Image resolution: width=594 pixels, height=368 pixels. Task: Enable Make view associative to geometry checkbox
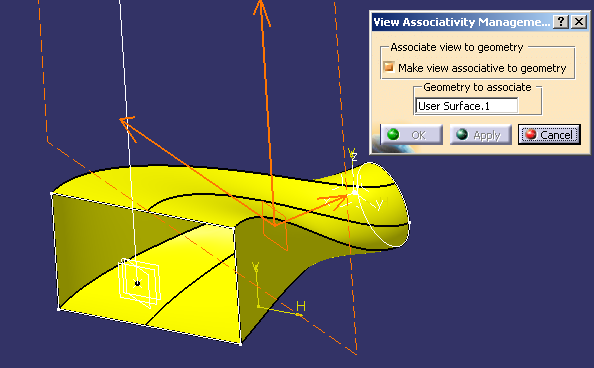[389, 67]
